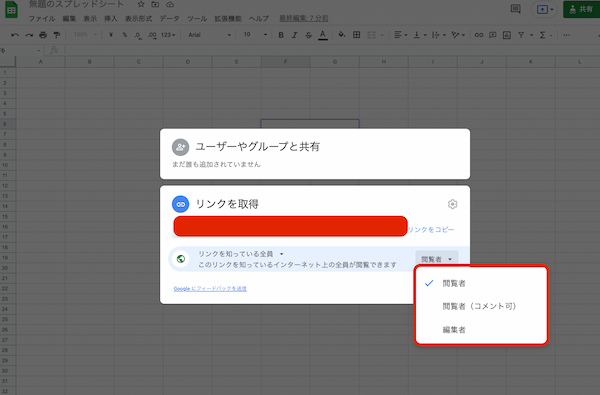Open the comment history icon
This screenshot has width=600, height=395.
pyautogui.click(x=515, y=9)
